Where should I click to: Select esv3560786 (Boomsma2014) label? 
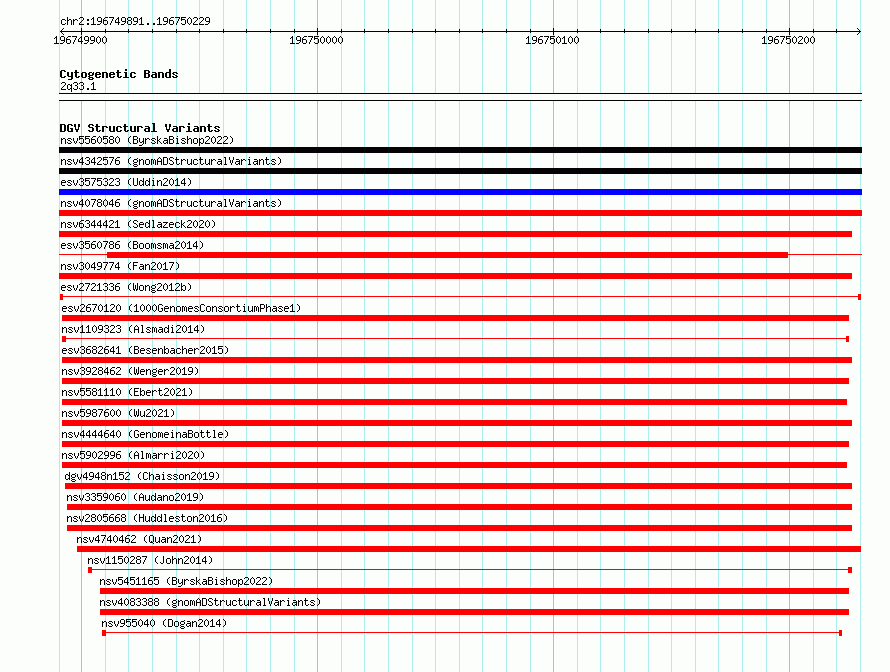pyautogui.click(x=132, y=245)
